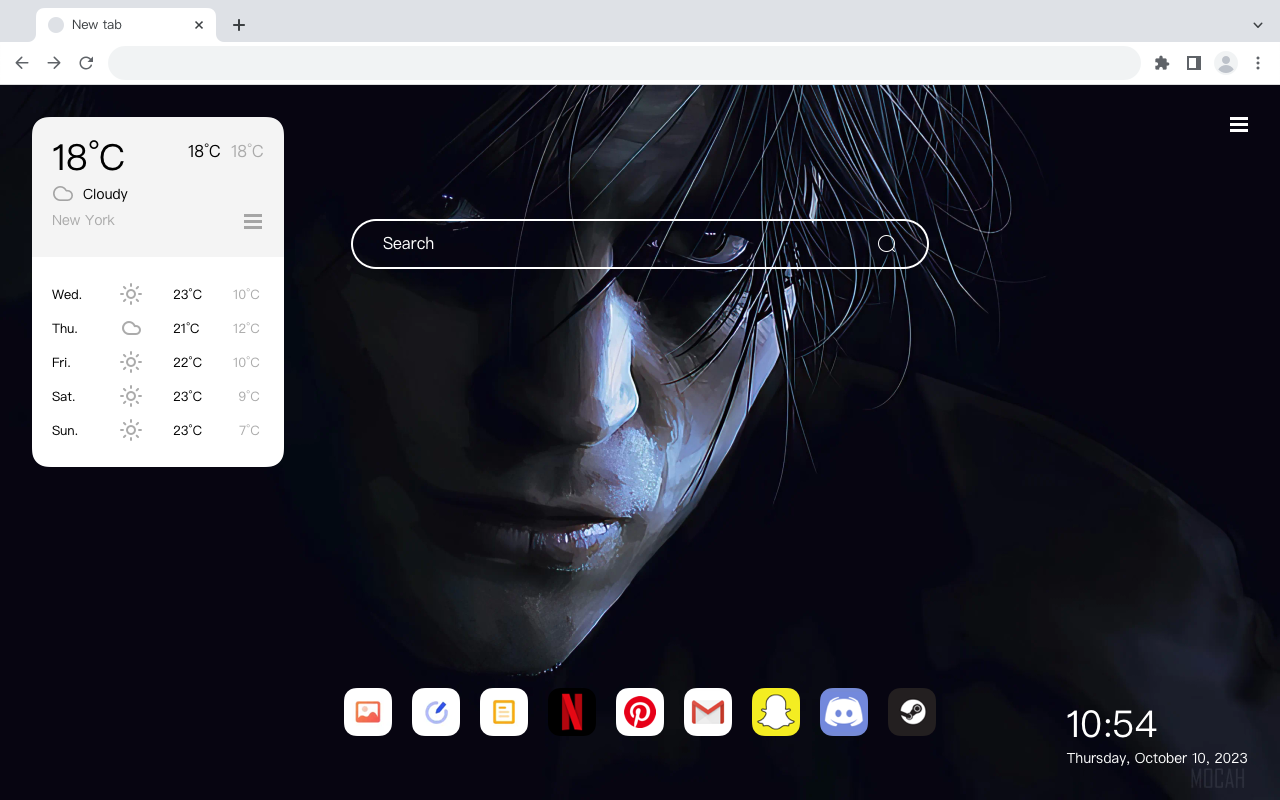Click the Wednesday sunny forecast icon
The image size is (1280, 800).
pos(131,294)
